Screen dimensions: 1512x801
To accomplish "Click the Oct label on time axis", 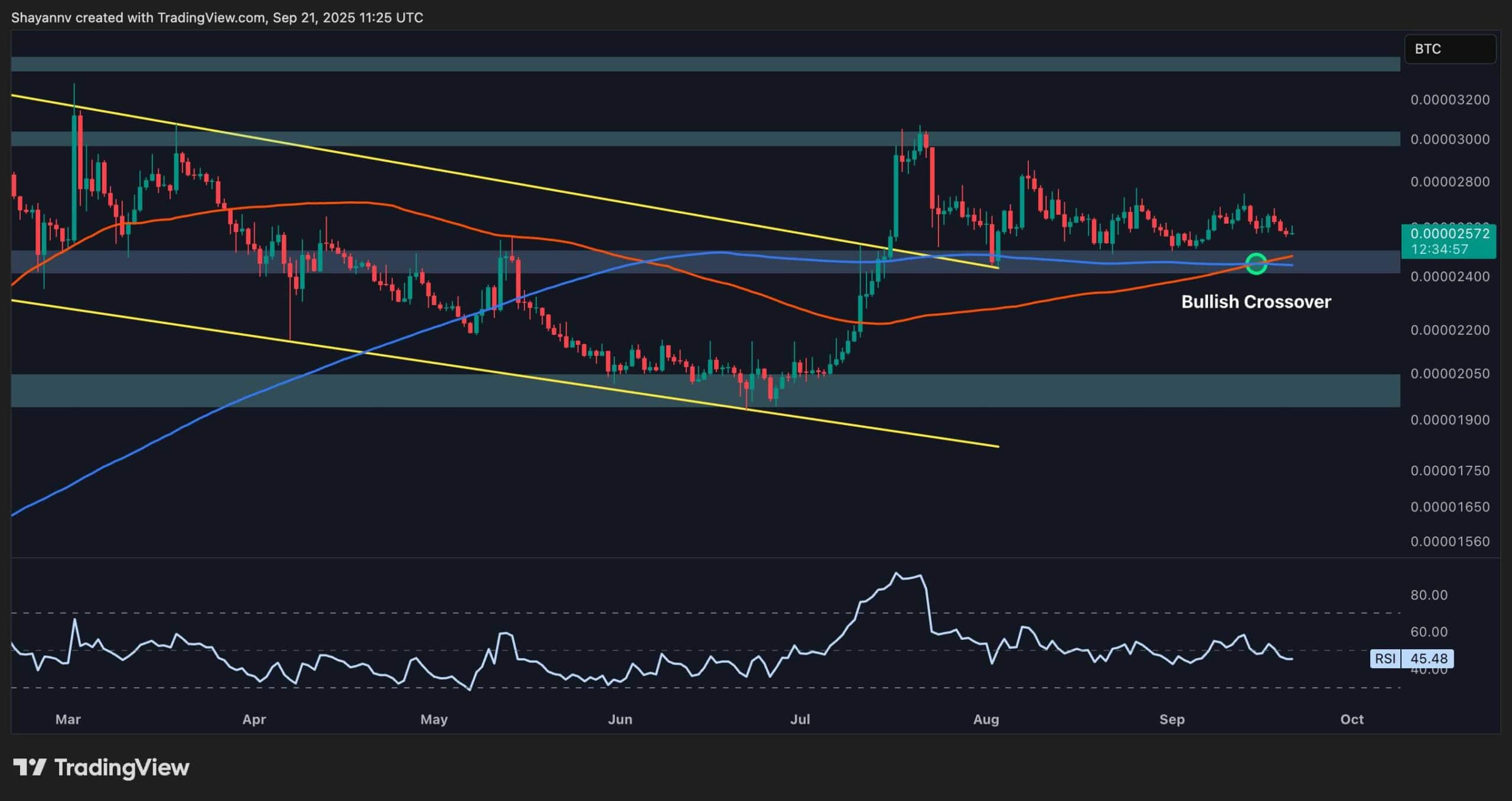I will [x=1352, y=720].
